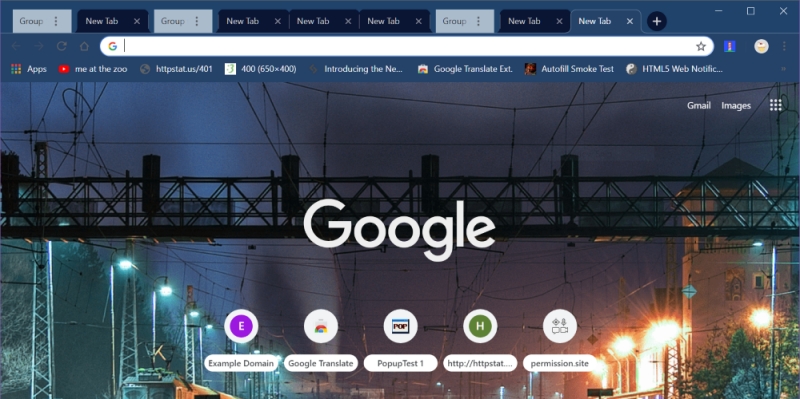
Task: Open the first Group's three-dot menu
Action: (x=56, y=21)
